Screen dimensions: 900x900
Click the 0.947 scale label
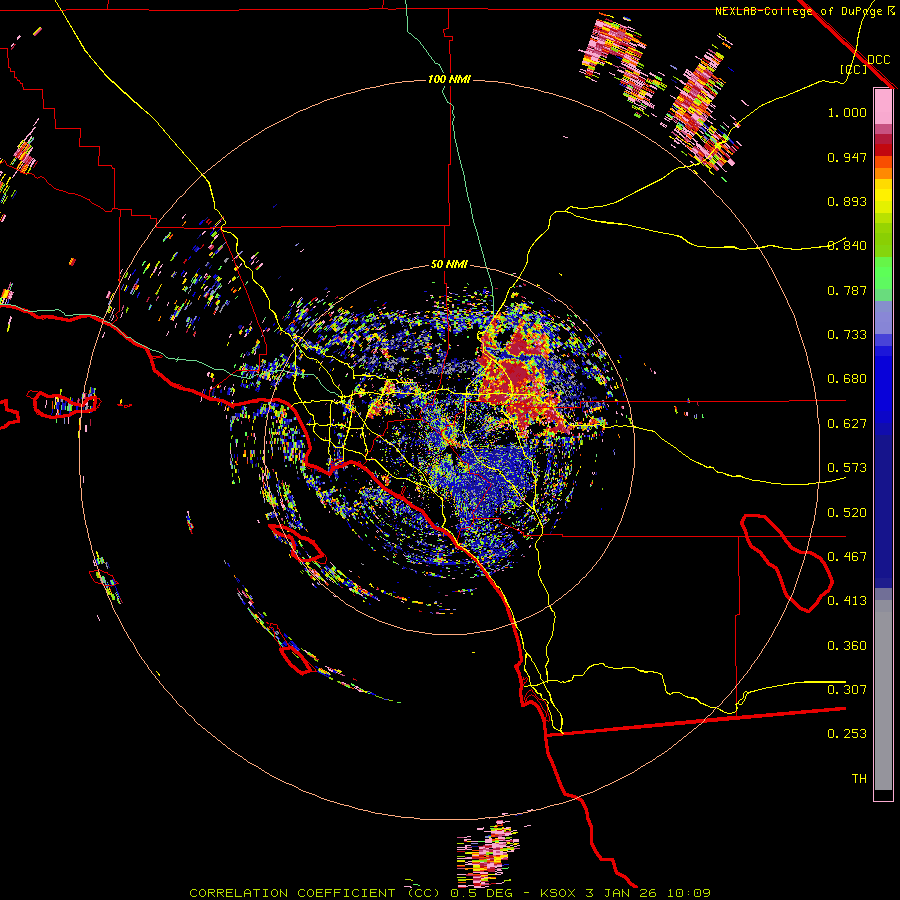point(847,157)
